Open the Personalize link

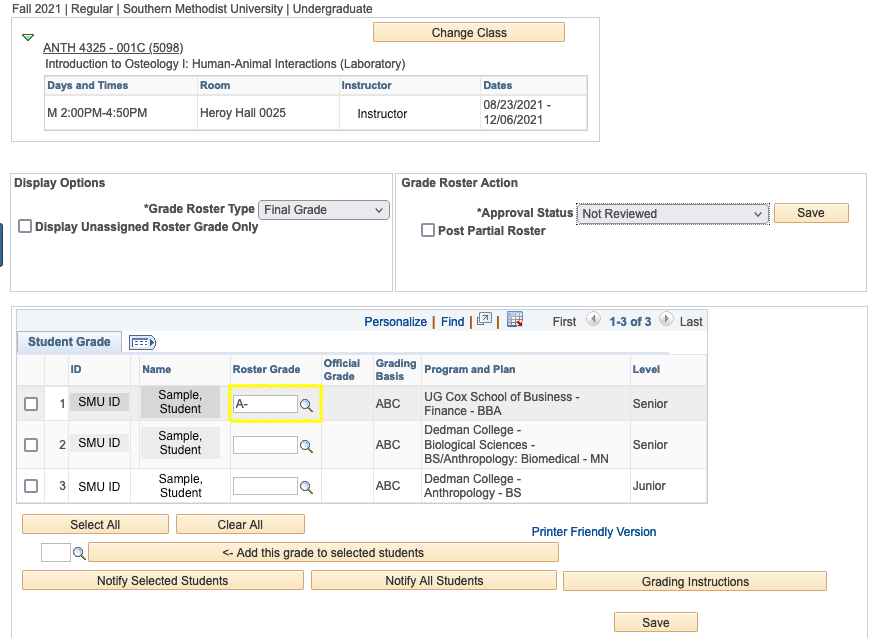click(396, 321)
